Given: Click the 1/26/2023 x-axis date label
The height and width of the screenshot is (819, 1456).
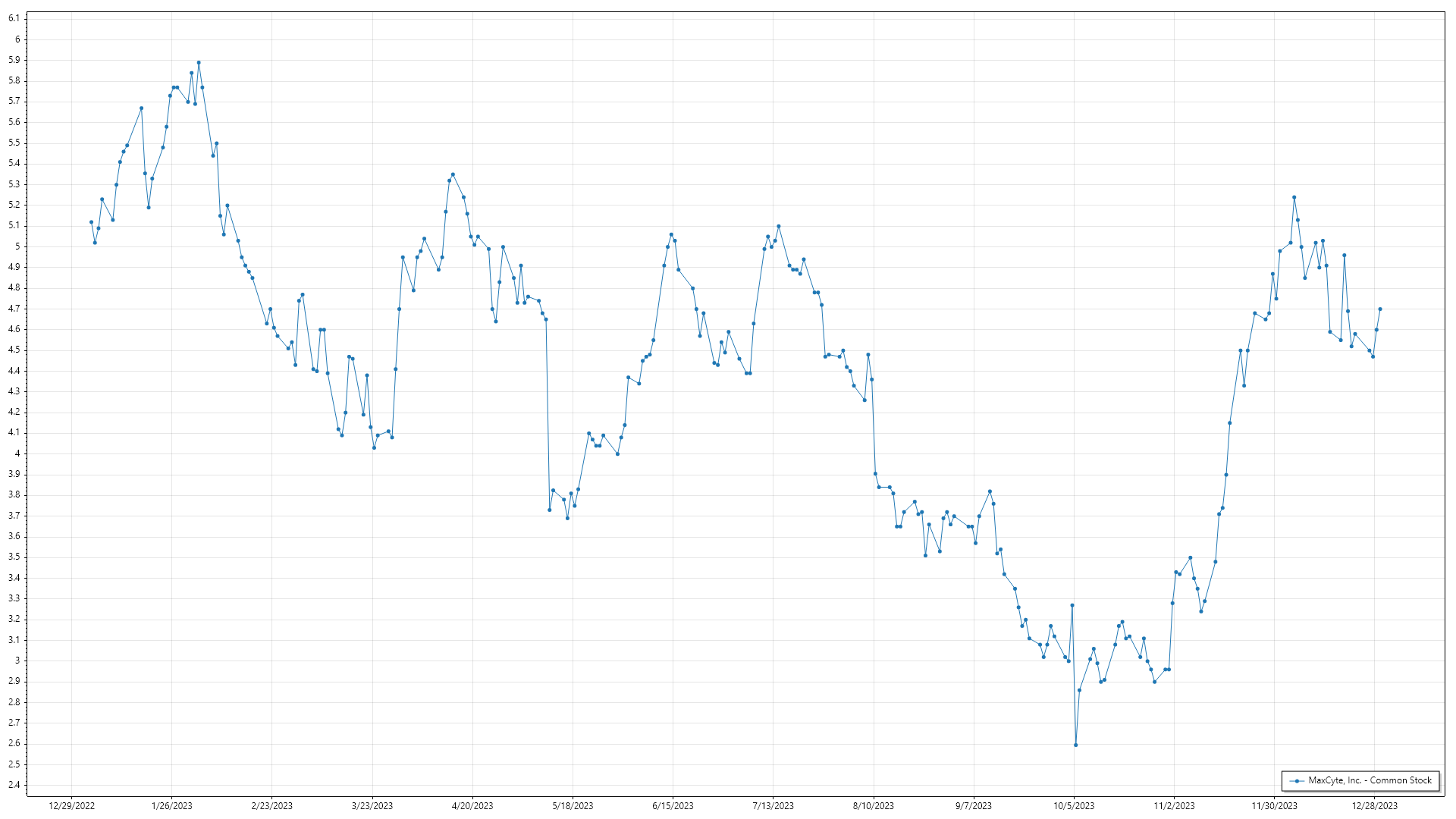Looking at the screenshot, I should coord(172,806).
